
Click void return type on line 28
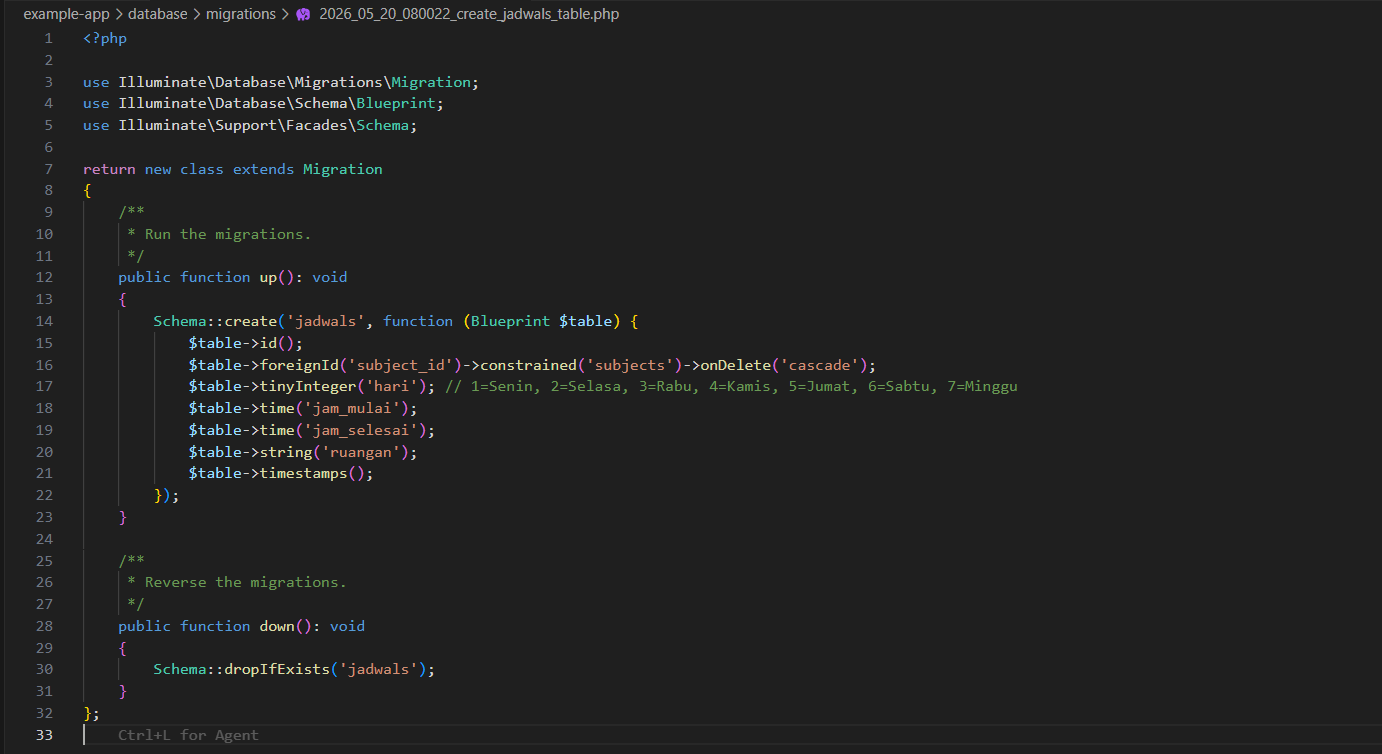(x=347, y=626)
